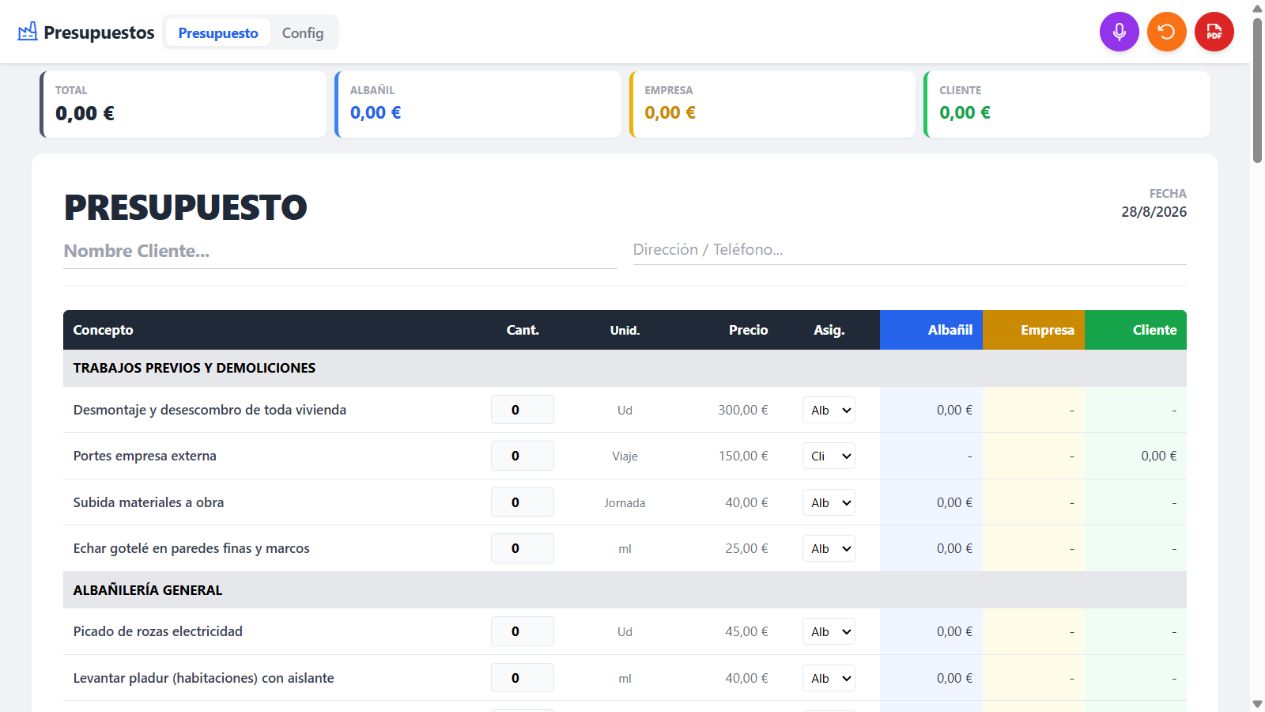Click the orange Empresa column header
Screen dimensions: 1265x712
pyautogui.click(x=1034, y=330)
